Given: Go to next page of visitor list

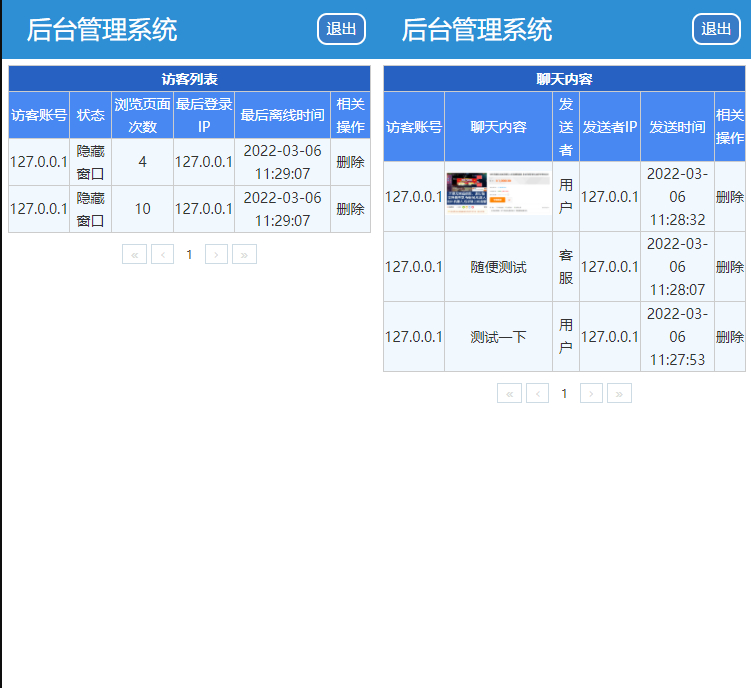Looking at the screenshot, I should pyautogui.click(x=216, y=254).
